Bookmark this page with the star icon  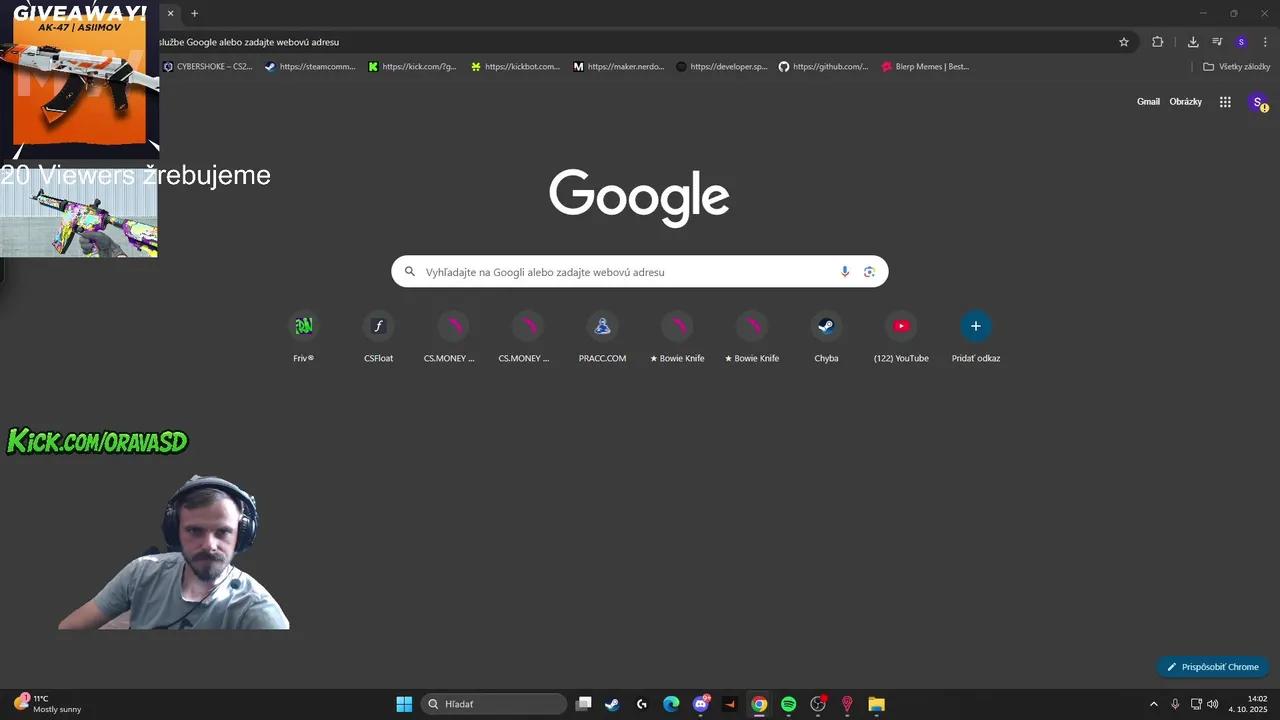1124,42
